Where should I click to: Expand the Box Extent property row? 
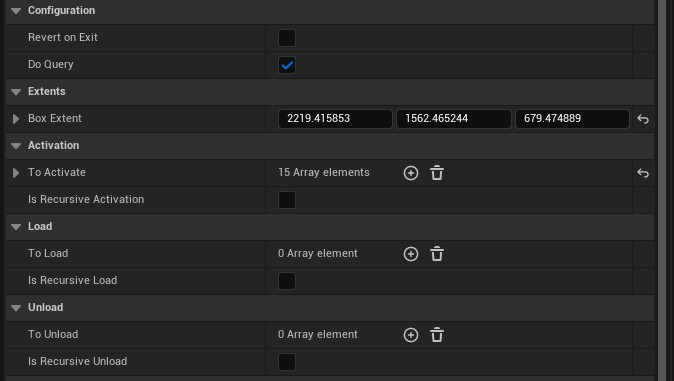(x=16, y=119)
